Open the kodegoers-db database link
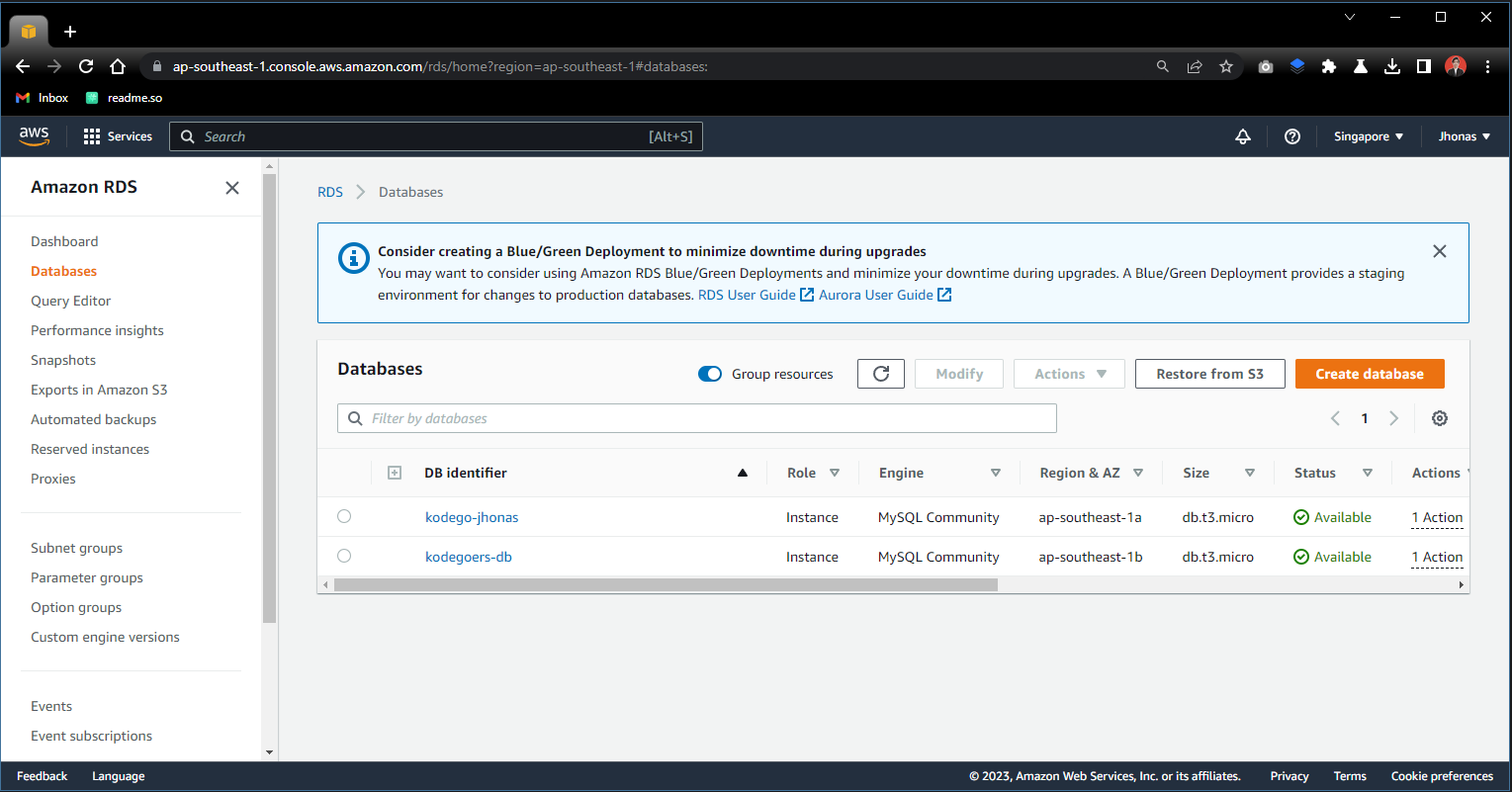 click(x=469, y=557)
